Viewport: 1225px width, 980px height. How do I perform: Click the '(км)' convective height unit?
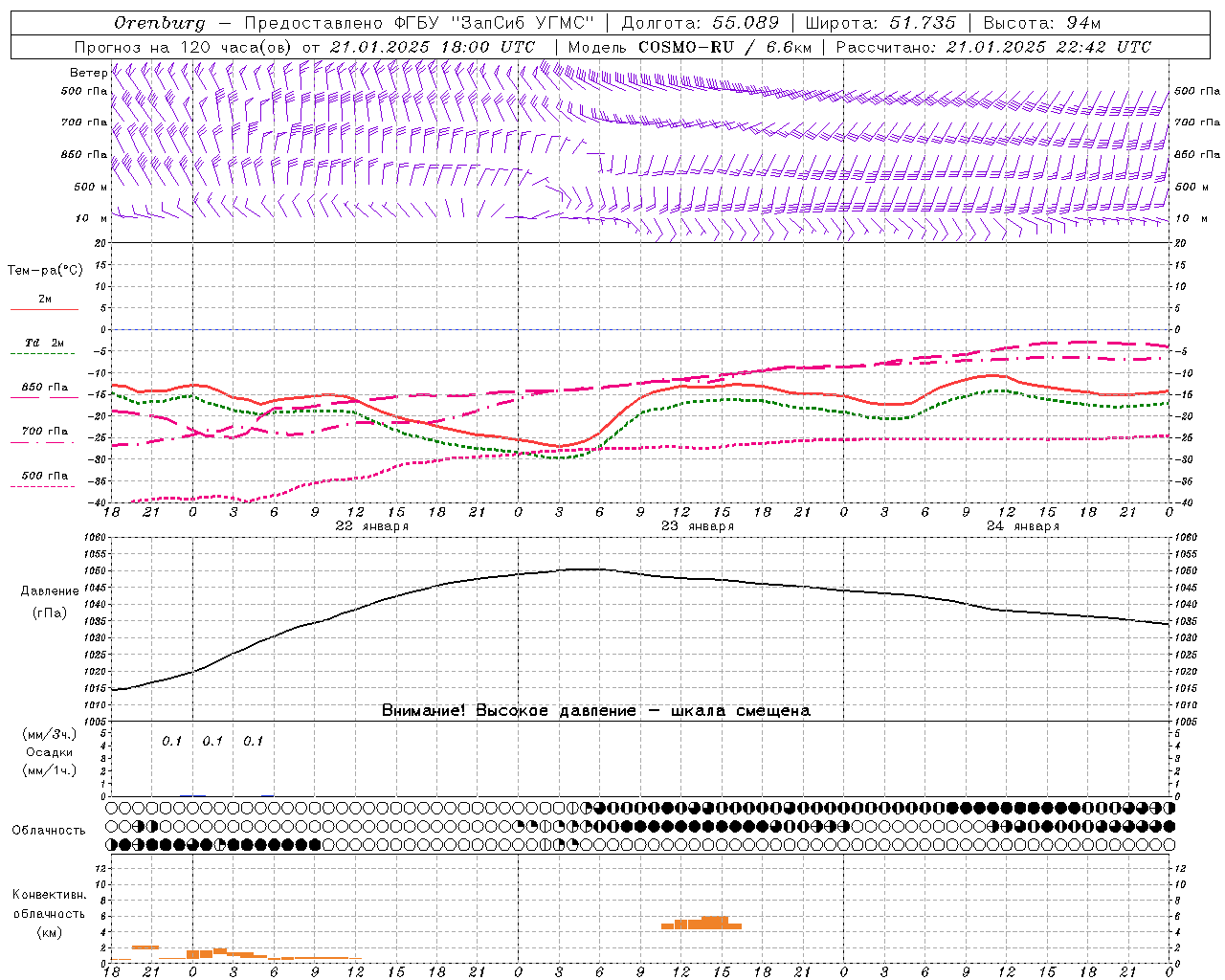pos(49,932)
